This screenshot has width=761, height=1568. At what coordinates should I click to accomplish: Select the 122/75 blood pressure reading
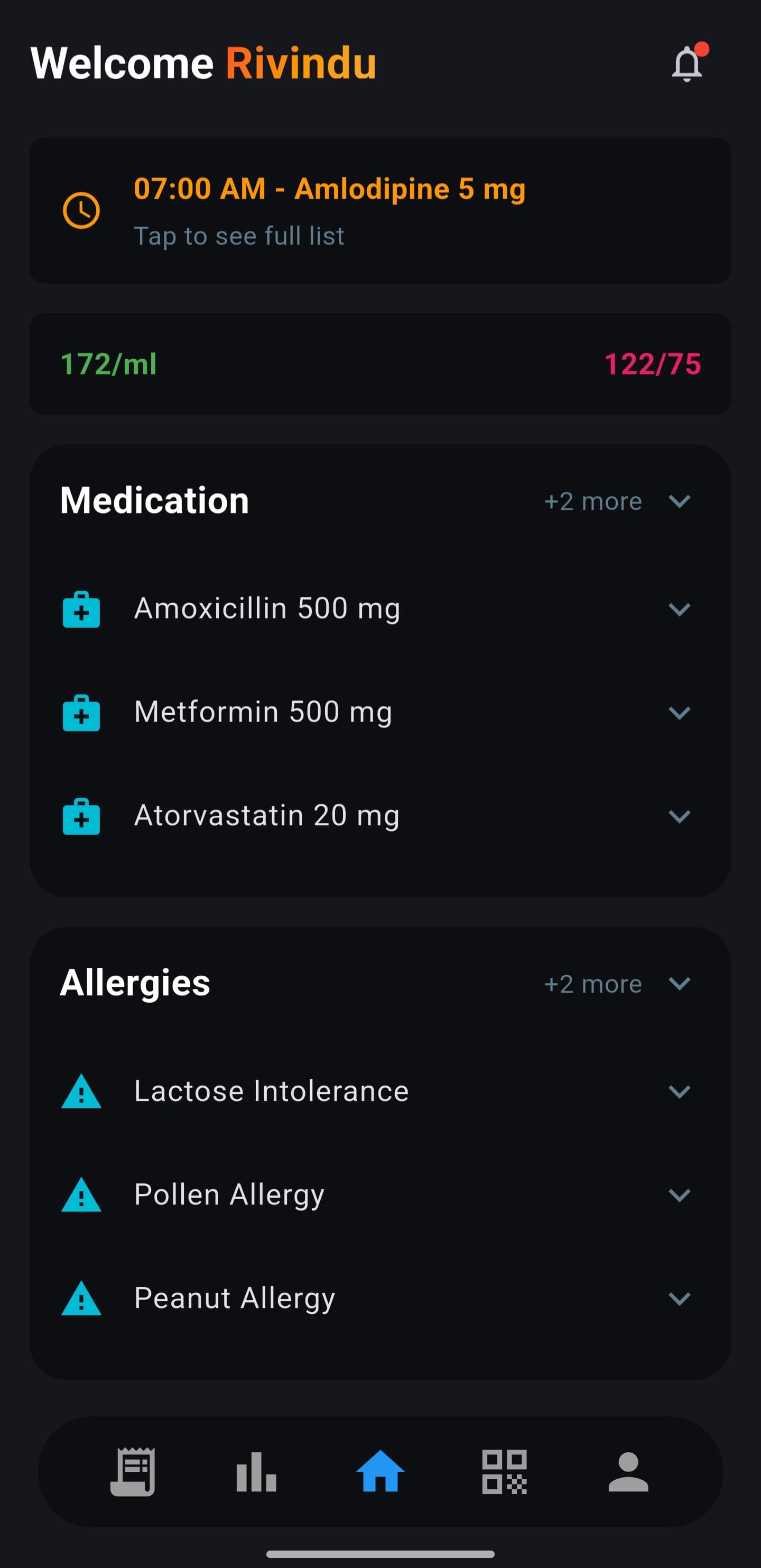(x=653, y=364)
